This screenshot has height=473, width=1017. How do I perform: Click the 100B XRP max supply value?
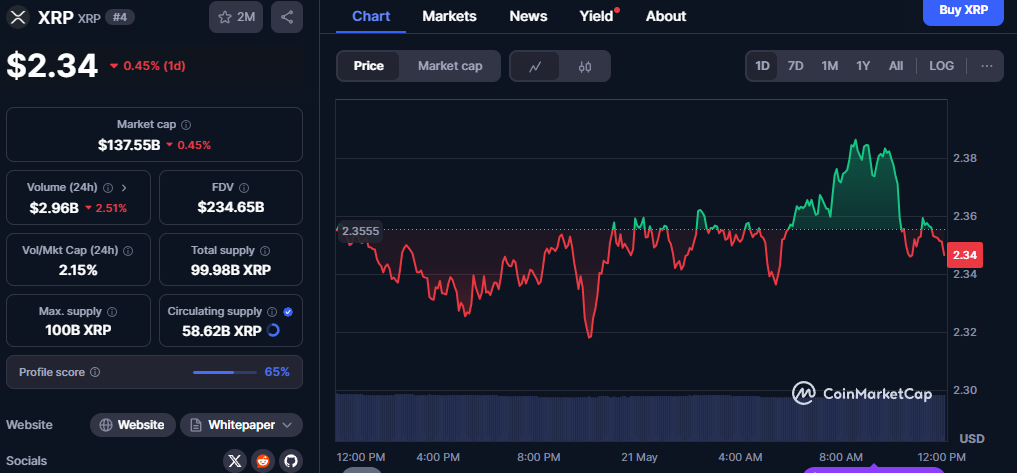click(x=78, y=330)
